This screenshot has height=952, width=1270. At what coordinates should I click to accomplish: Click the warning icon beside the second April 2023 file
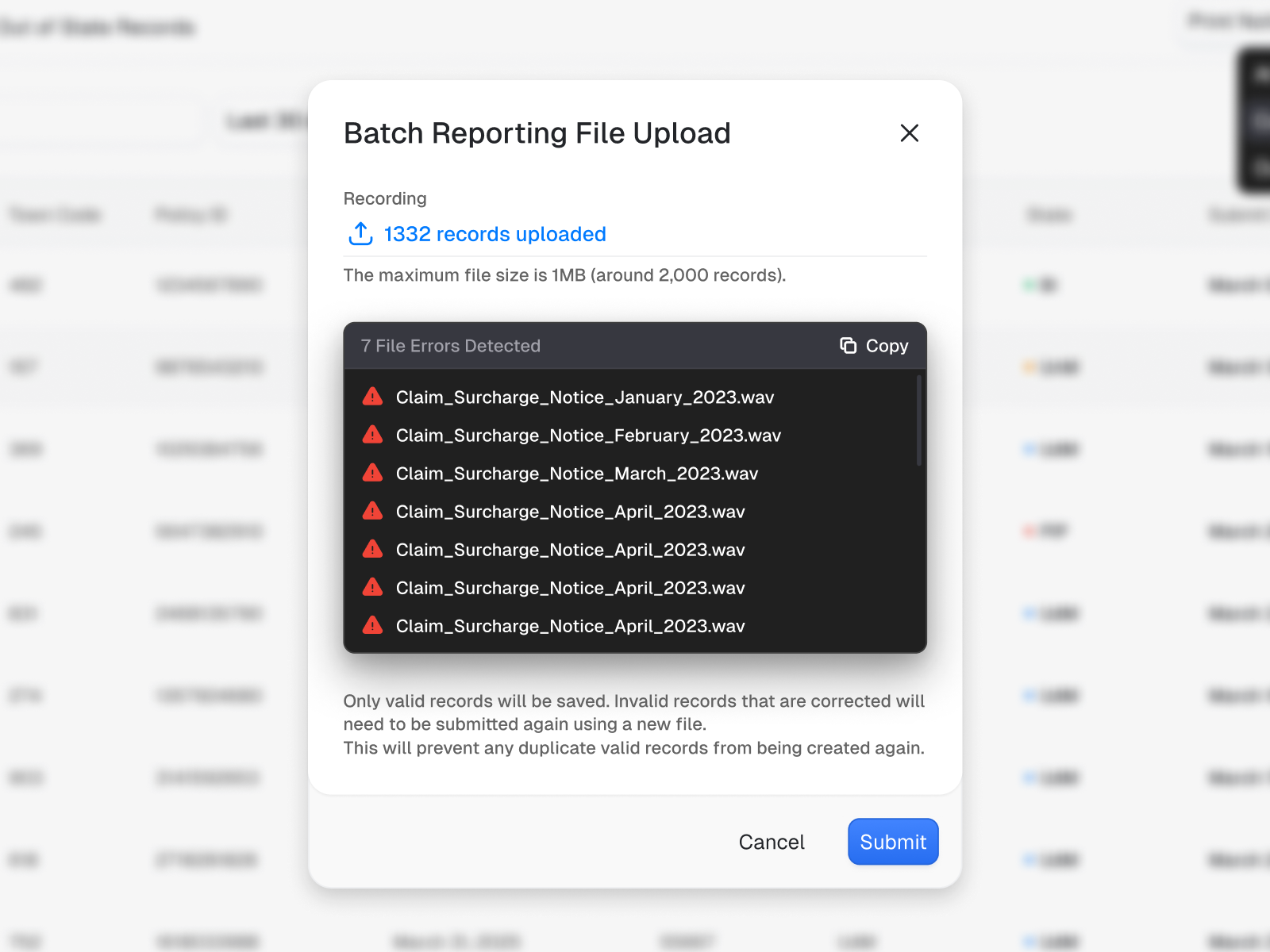(371, 548)
